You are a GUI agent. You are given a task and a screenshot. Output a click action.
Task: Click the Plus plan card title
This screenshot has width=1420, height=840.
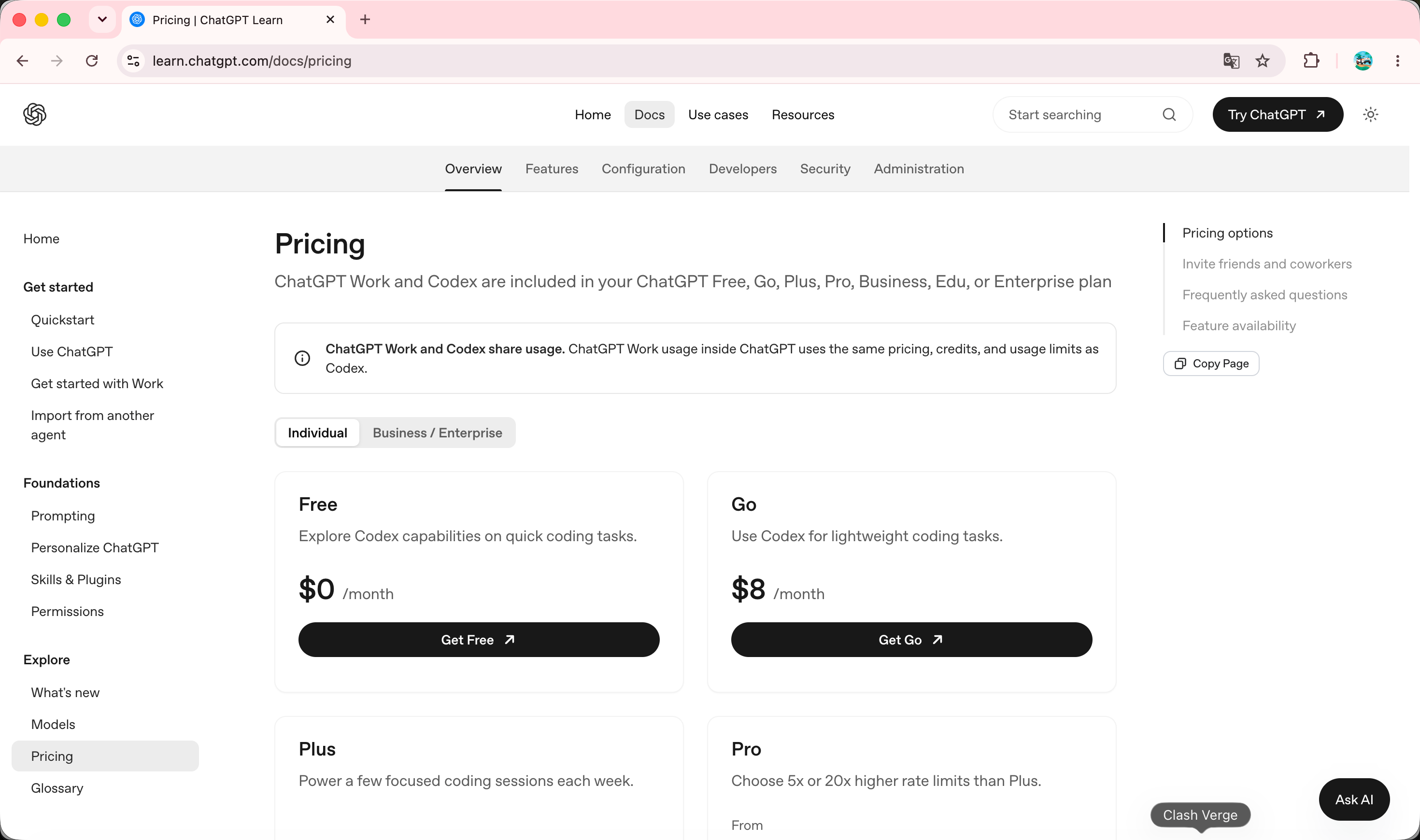pyautogui.click(x=317, y=749)
